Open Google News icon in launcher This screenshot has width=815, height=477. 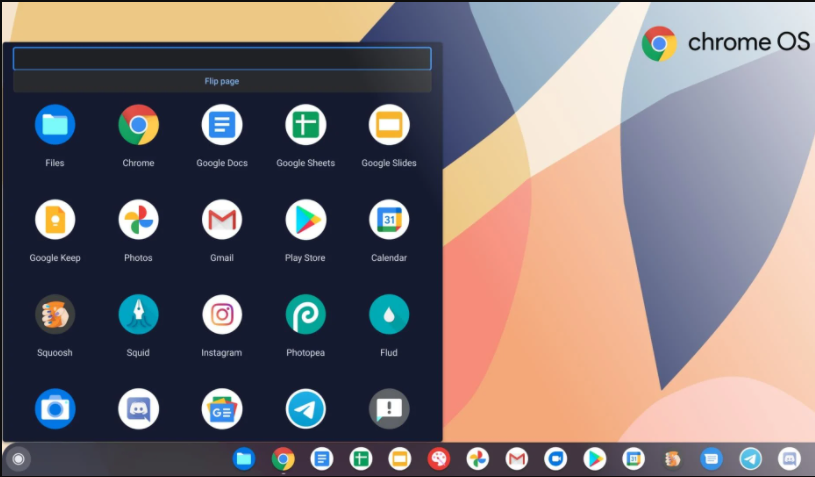[222, 409]
